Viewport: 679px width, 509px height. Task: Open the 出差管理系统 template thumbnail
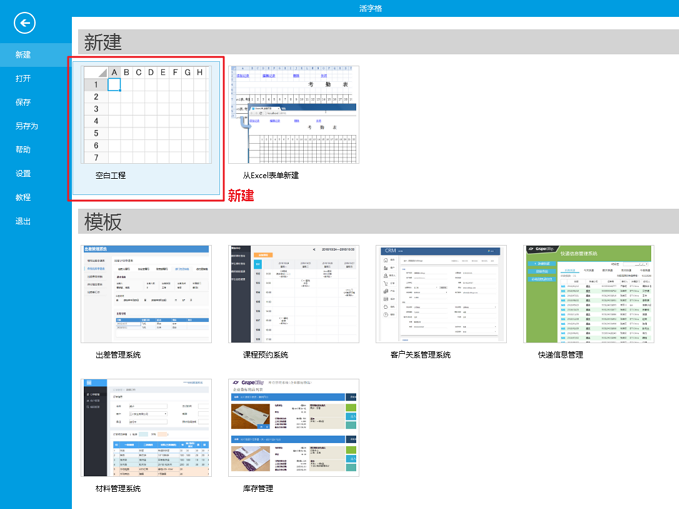(x=146, y=294)
